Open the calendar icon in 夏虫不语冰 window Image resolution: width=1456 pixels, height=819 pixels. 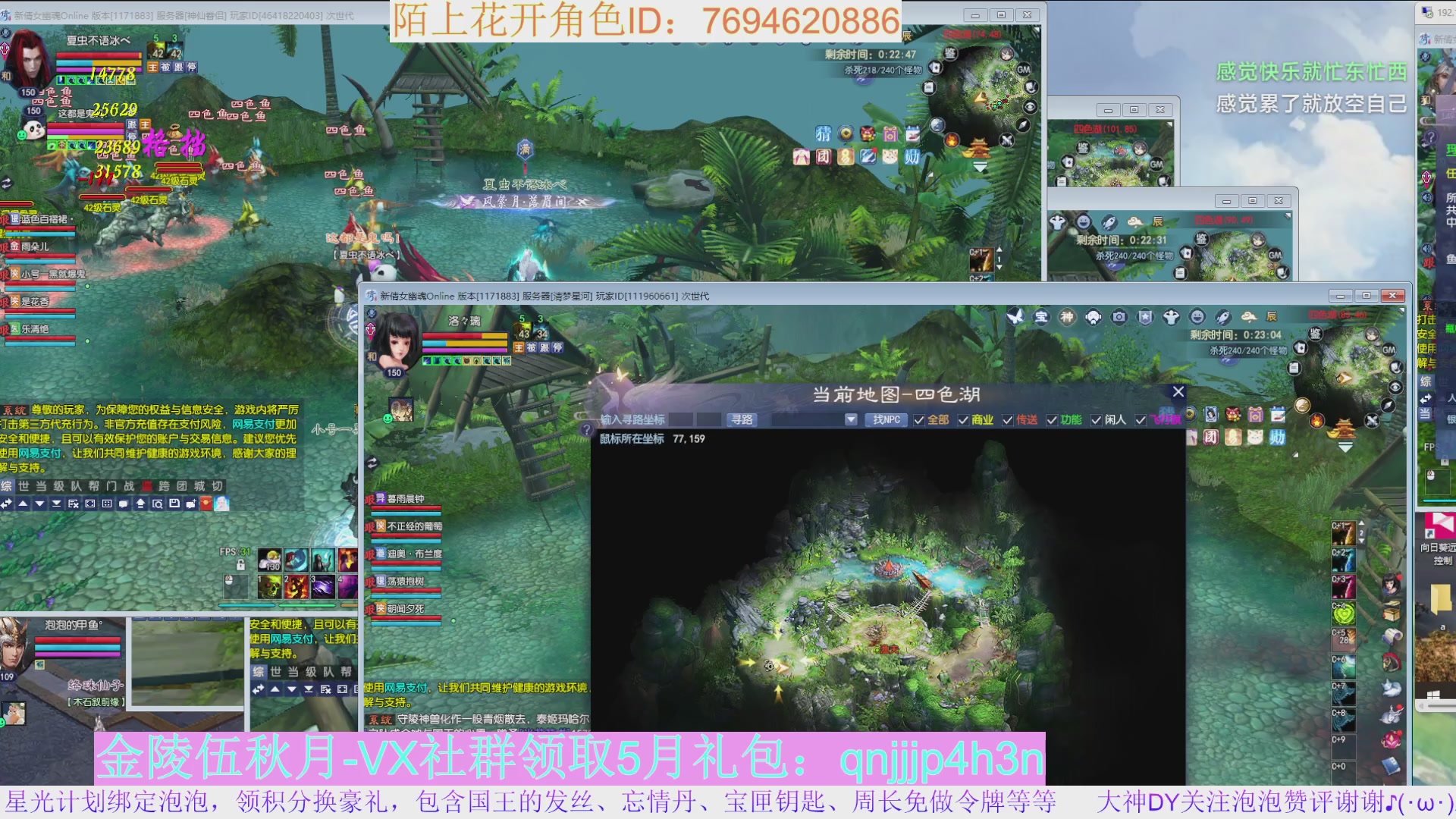912,134
